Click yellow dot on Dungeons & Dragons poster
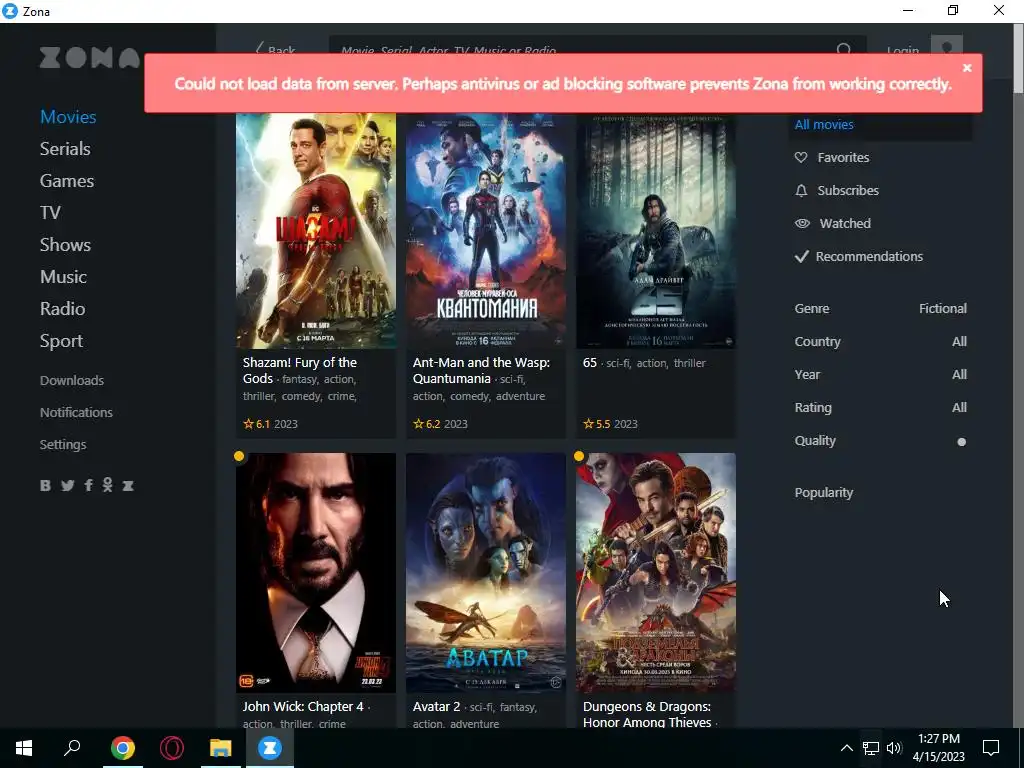This screenshot has height=768, width=1024. (579, 456)
